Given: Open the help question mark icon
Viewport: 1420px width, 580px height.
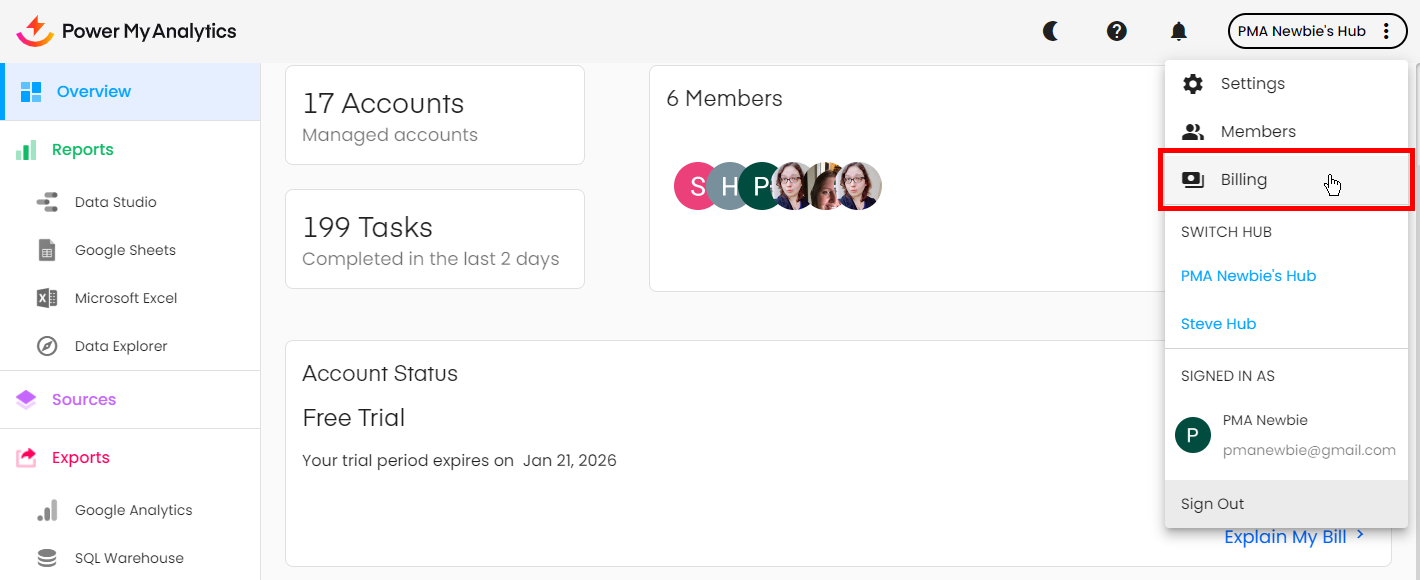Looking at the screenshot, I should coord(1117,31).
